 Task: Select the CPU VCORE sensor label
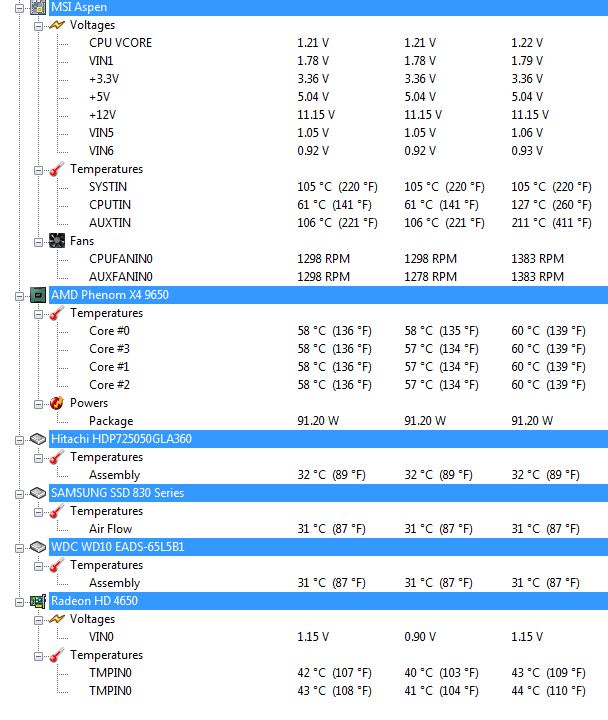pos(120,43)
